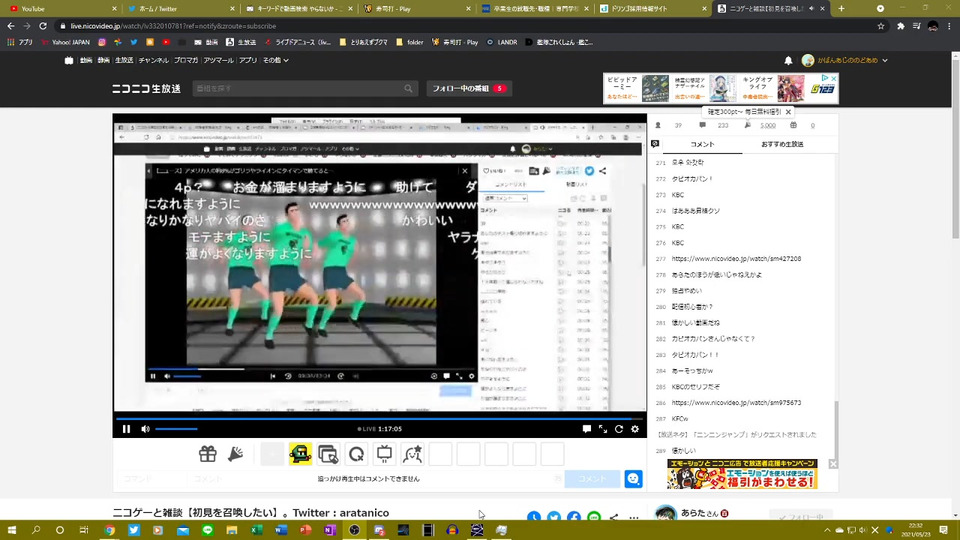Viewport: 960px width, 540px height.
Task: Open the emotion smiley button
Action: 633,479
